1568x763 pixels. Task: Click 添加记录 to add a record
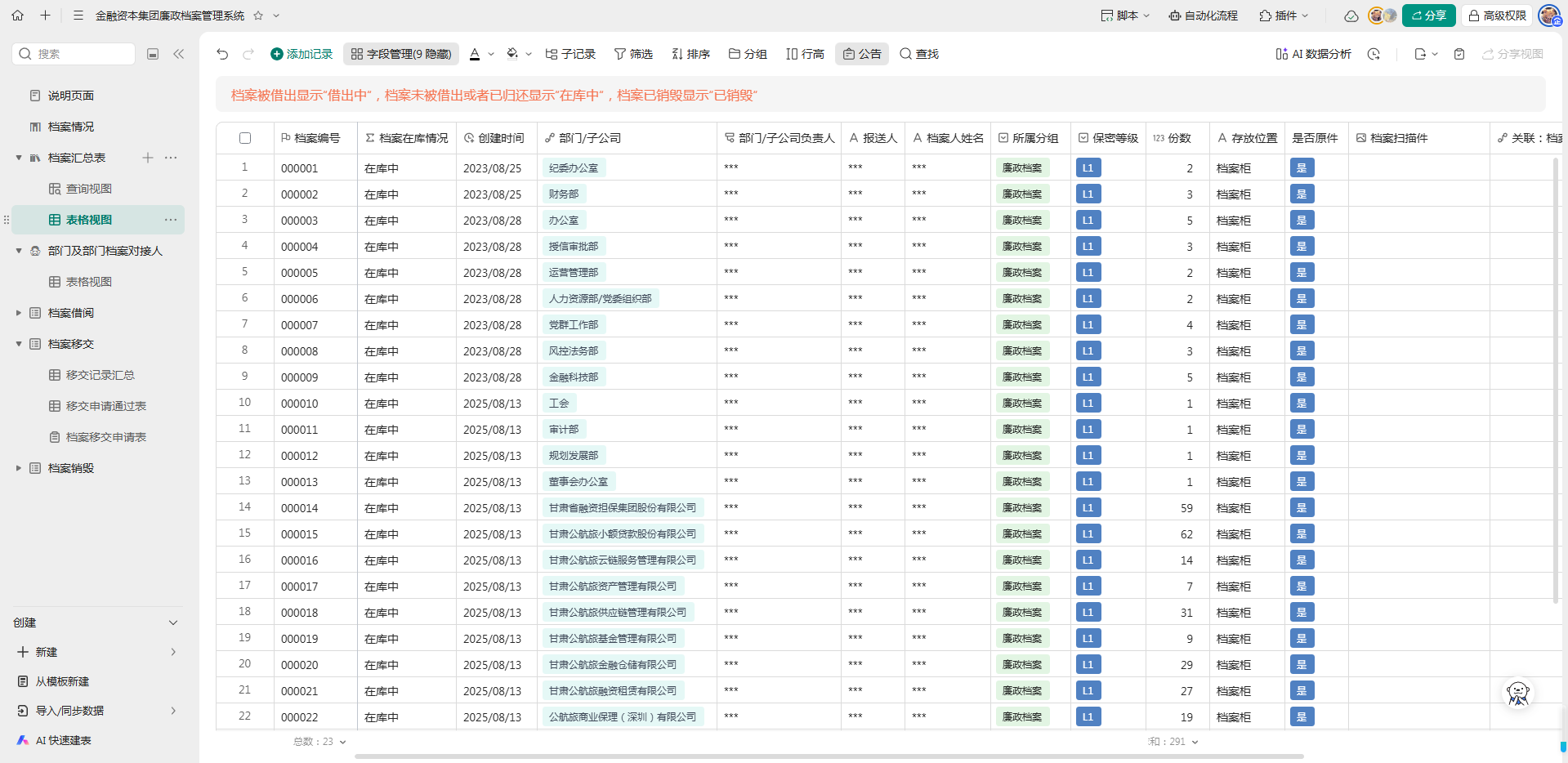[302, 54]
